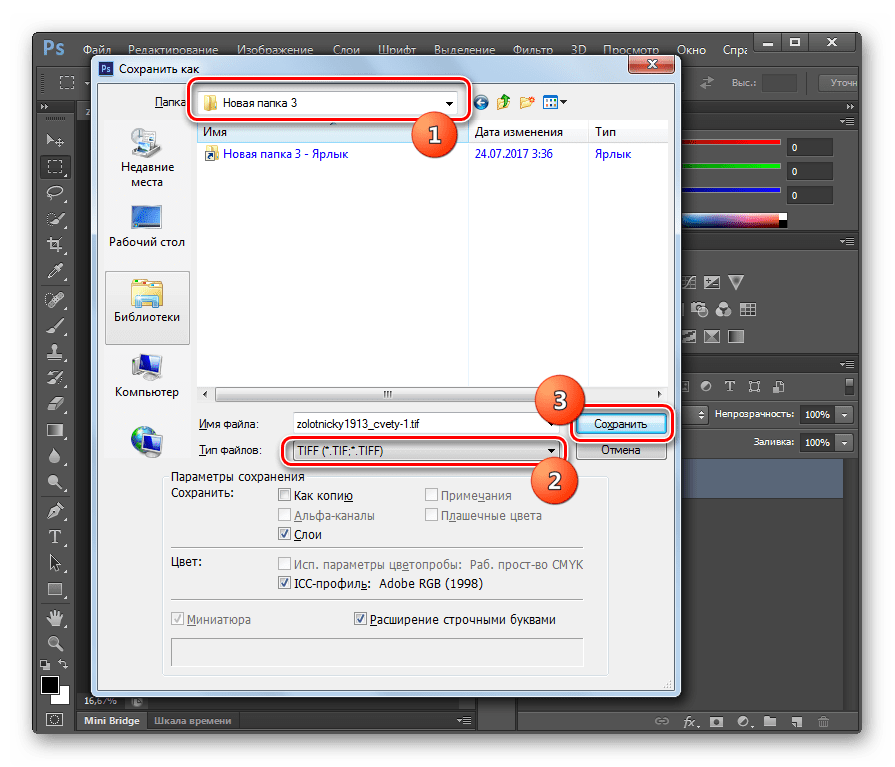Click the Foreground black color swatch
This screenshot has height=767, width=895.
[x=50, y=684]
